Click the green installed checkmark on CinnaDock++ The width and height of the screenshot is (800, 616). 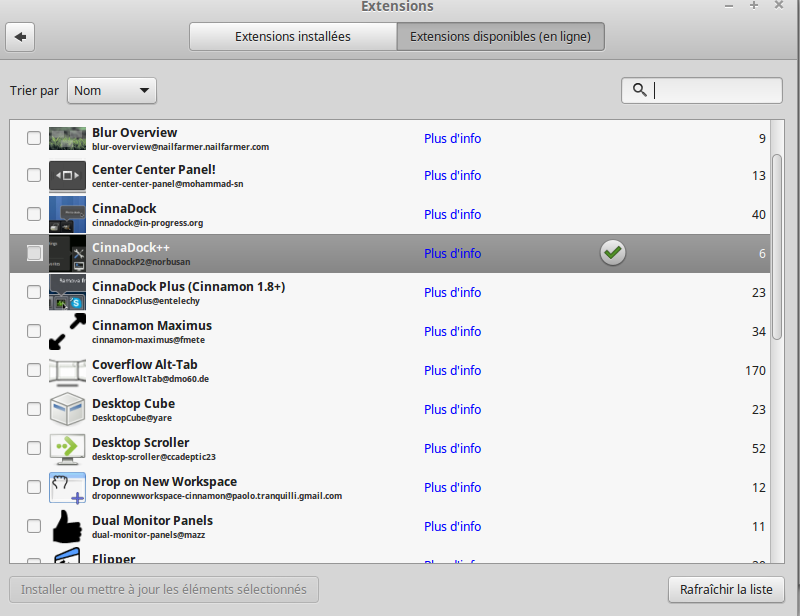[613, 253]
